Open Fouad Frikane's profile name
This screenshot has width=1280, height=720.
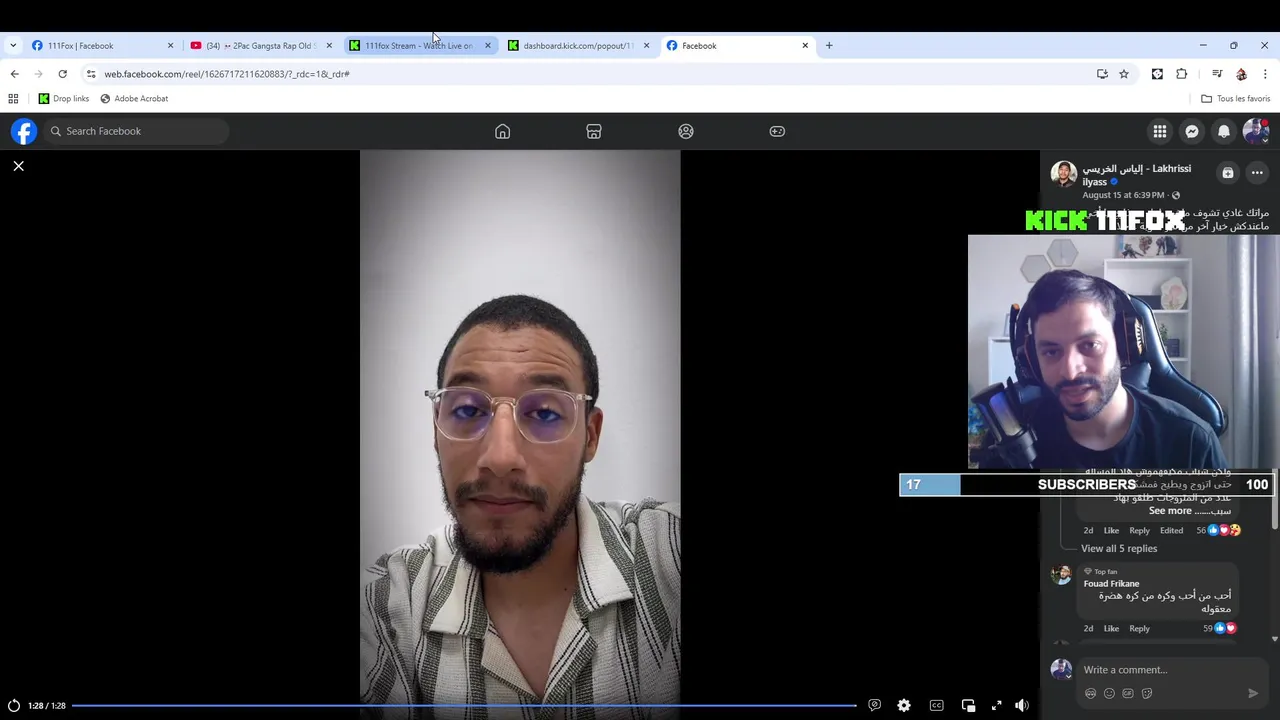(1111, 583)
